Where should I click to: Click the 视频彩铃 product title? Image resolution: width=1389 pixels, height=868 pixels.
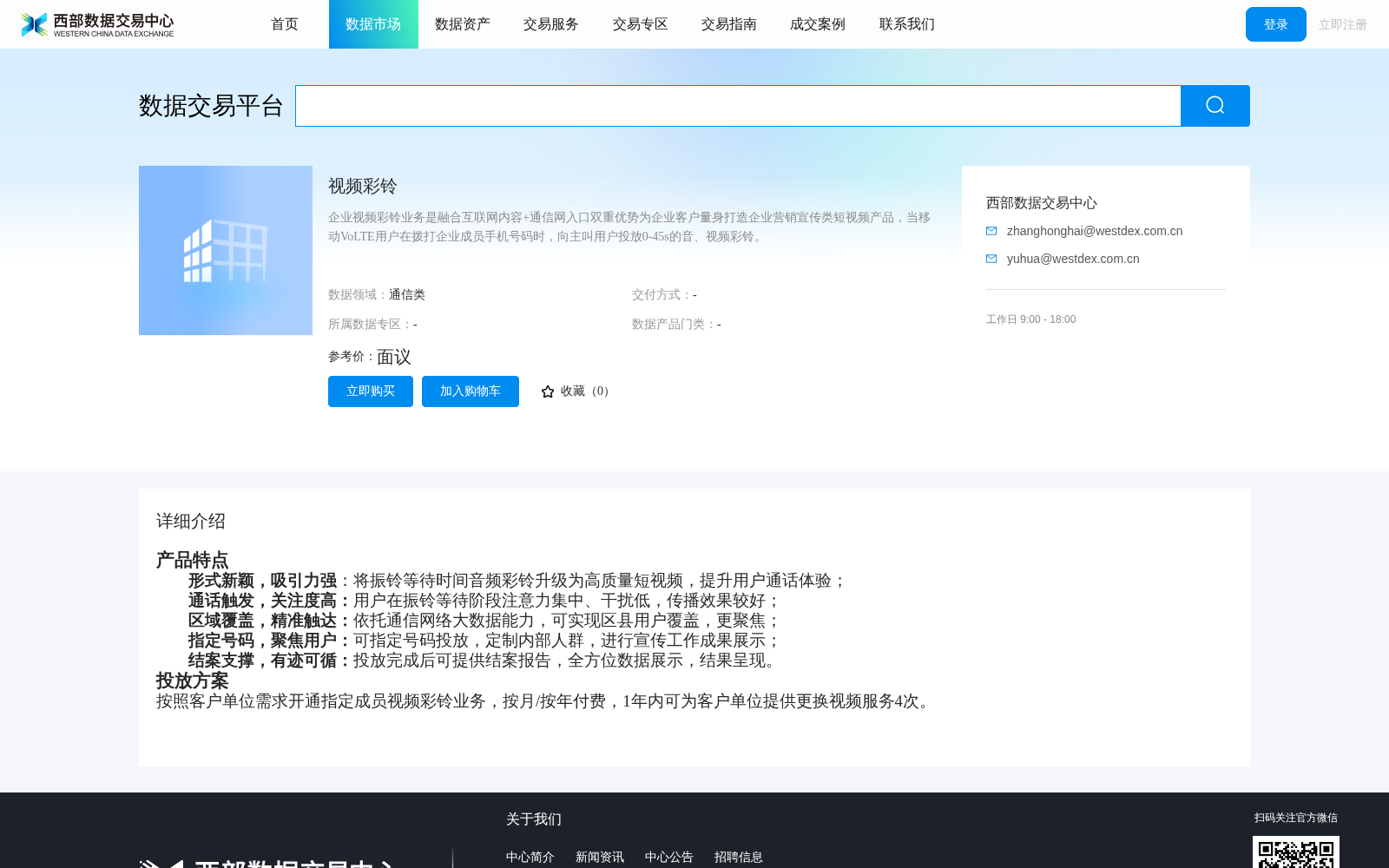point(363,186)
